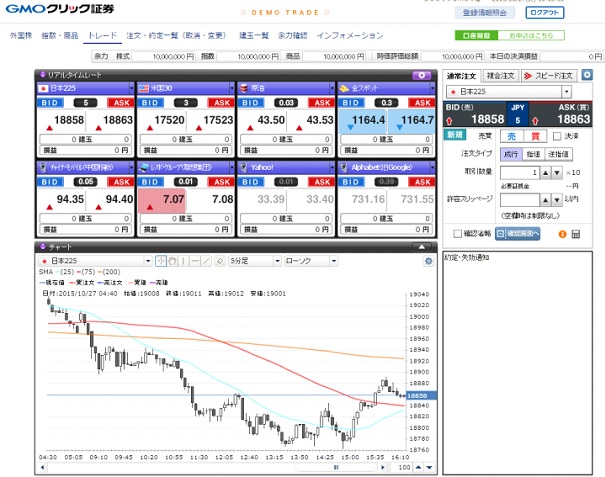Select the crosshair cursor chart tool
The width and height of the screenshot is (605, 477).
161,261
